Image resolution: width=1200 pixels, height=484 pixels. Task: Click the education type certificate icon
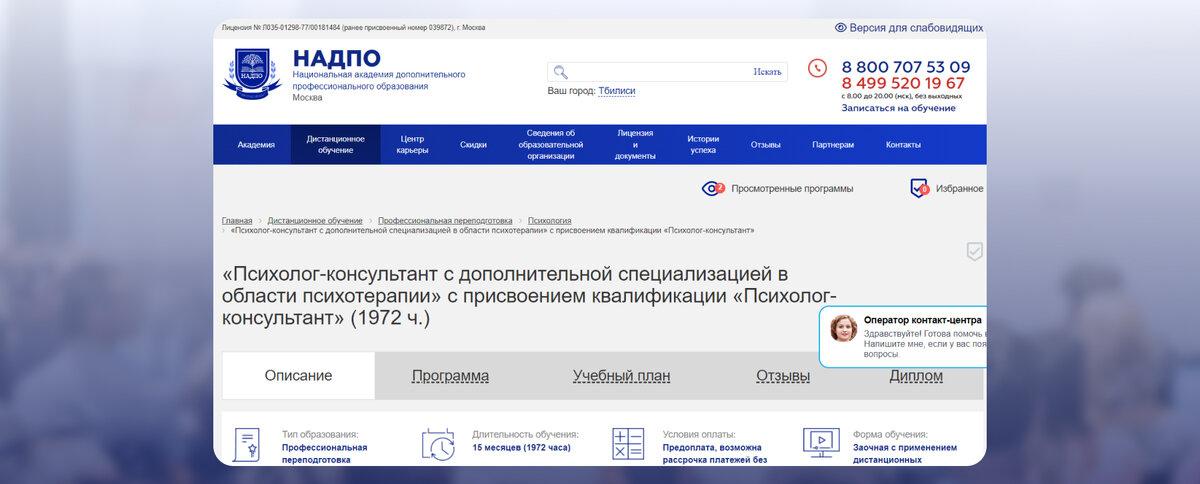click(247, 446)
